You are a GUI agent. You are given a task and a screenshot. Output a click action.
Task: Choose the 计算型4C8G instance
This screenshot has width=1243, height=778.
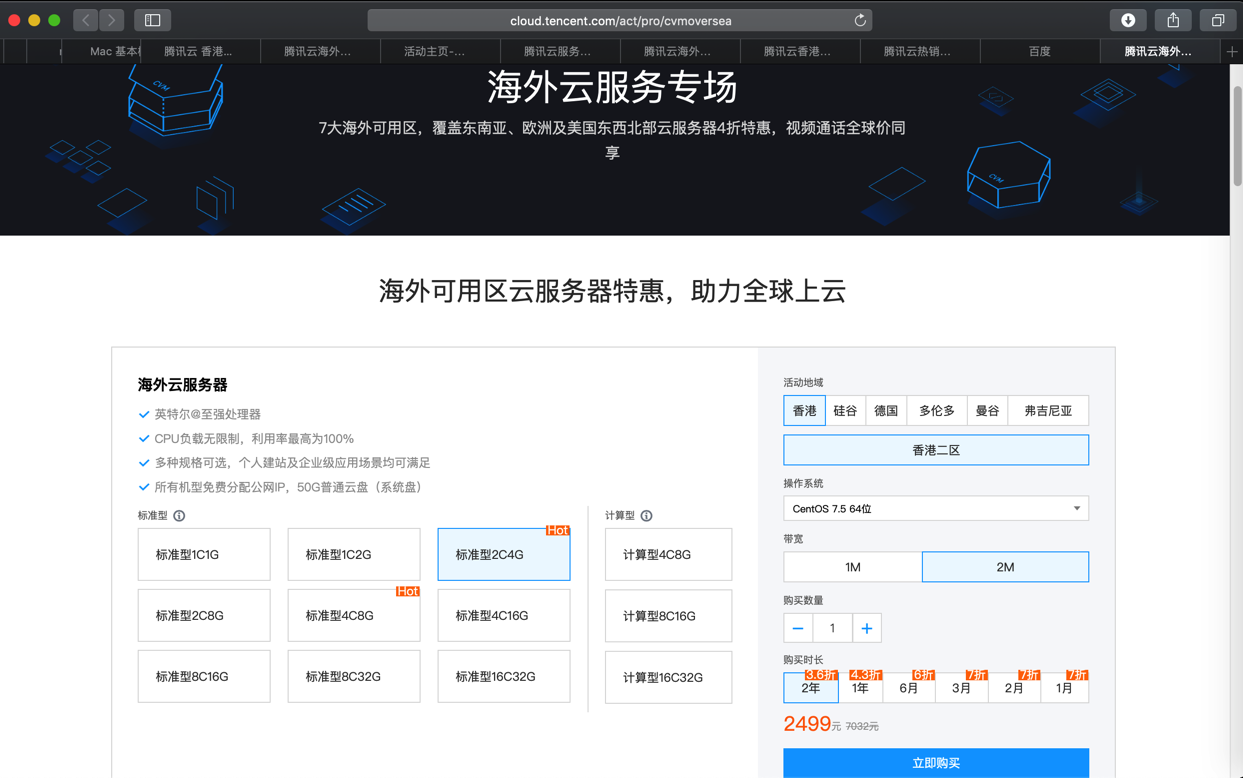669,555
